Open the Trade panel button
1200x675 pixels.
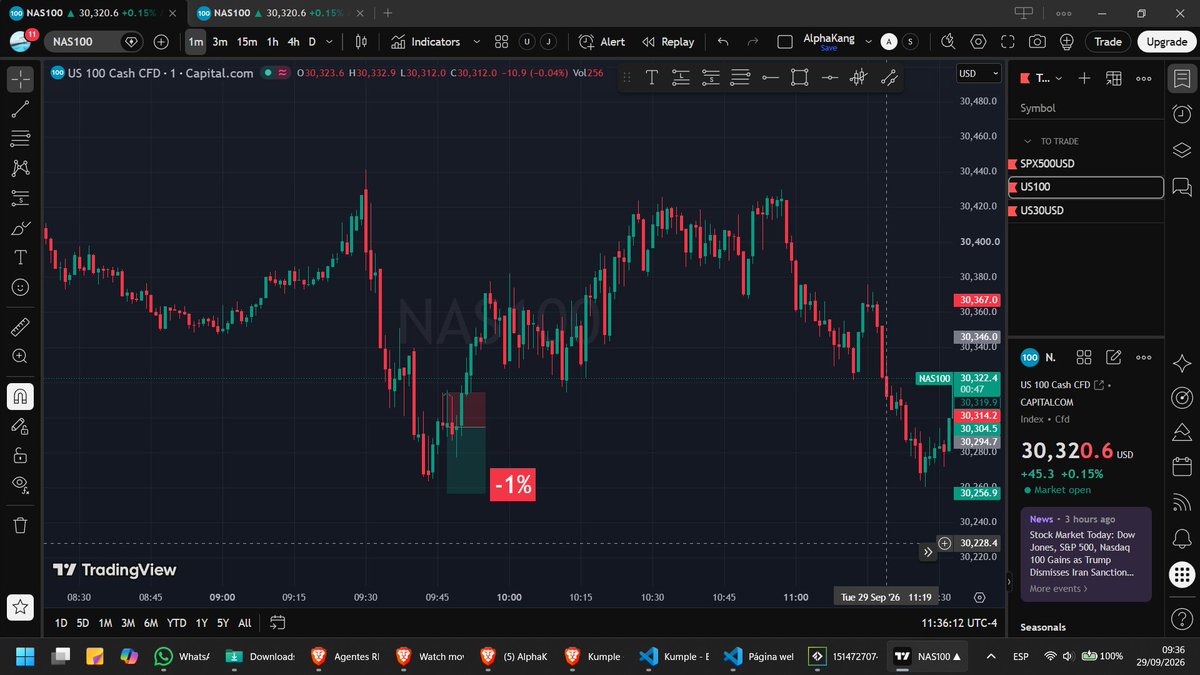pyautogui.click(x=1108, y=42)
